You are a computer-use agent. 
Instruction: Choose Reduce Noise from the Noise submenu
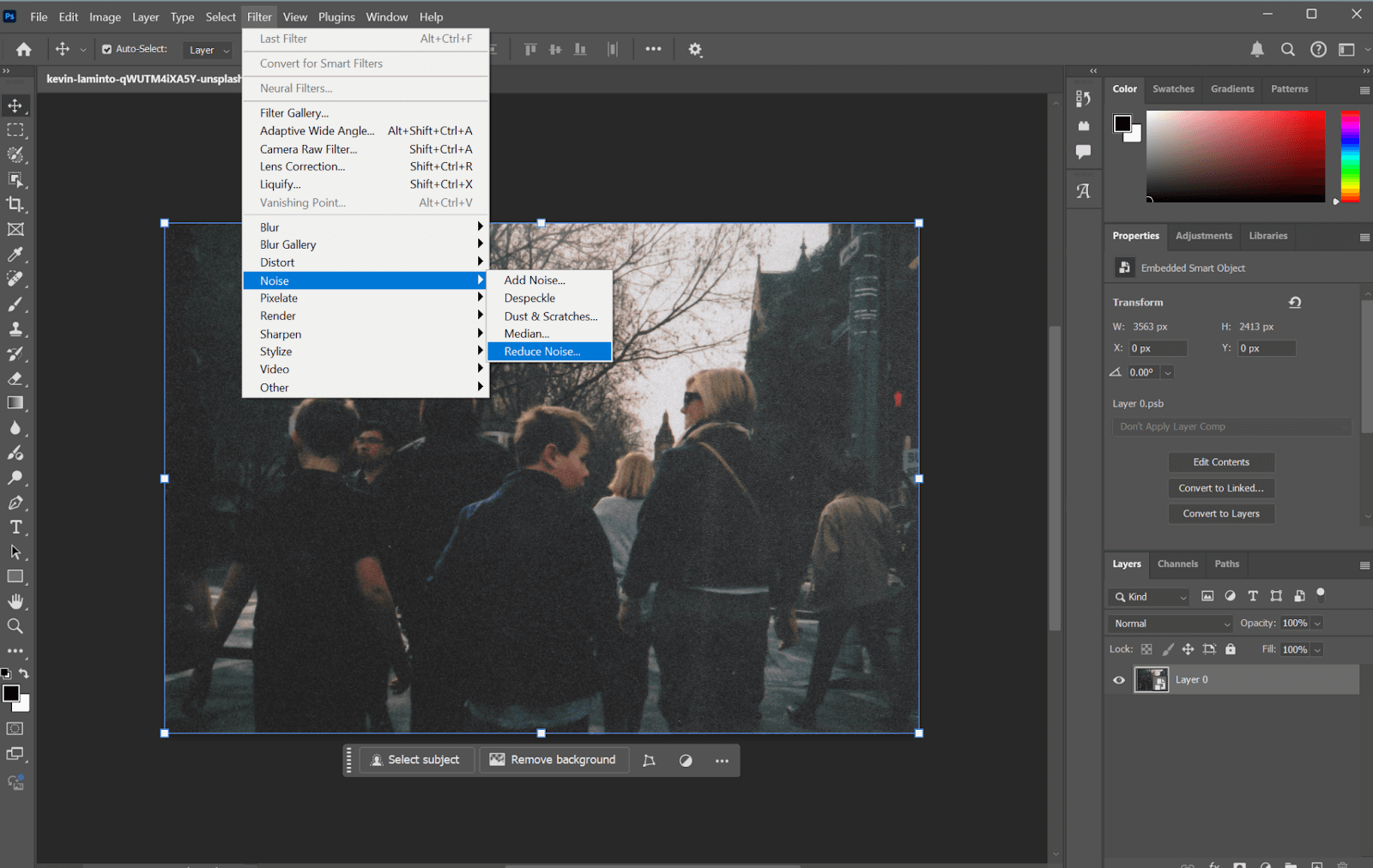pos(541,351)
